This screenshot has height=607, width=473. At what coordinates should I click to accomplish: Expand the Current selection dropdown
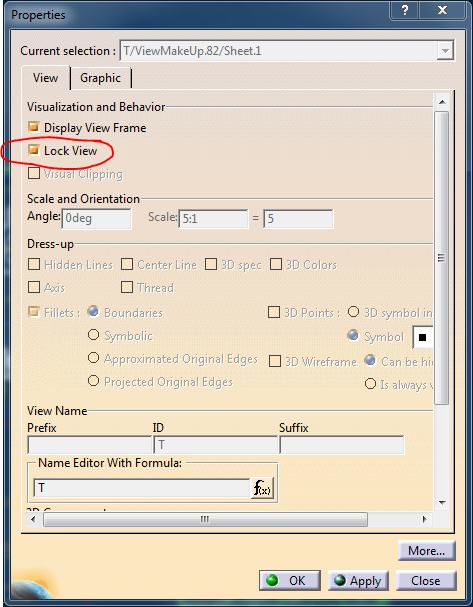click(445, 51)
